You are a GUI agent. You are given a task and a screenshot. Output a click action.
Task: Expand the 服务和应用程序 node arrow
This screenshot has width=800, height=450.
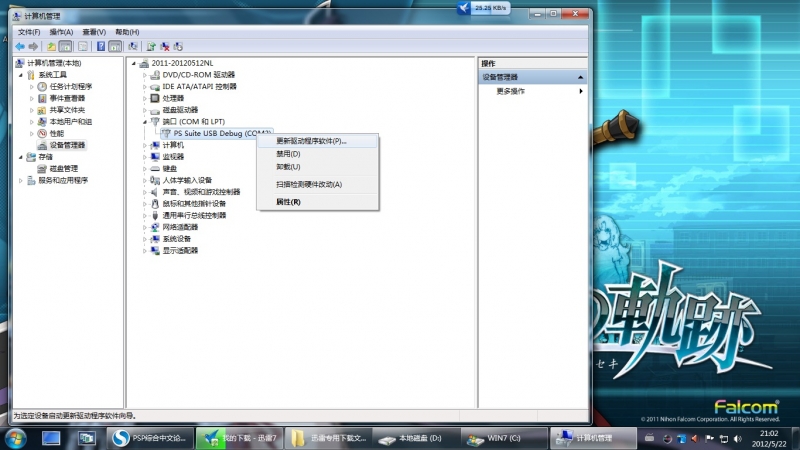point(21,181)
